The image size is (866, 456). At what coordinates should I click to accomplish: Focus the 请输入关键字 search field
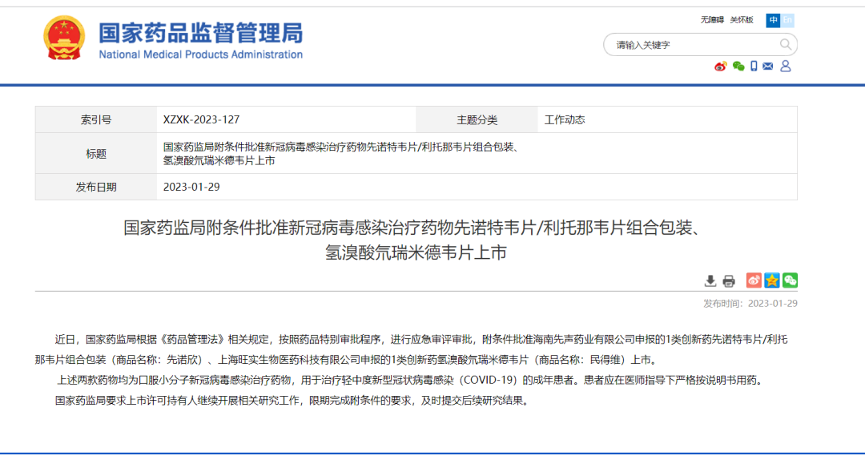coord(700,45)
